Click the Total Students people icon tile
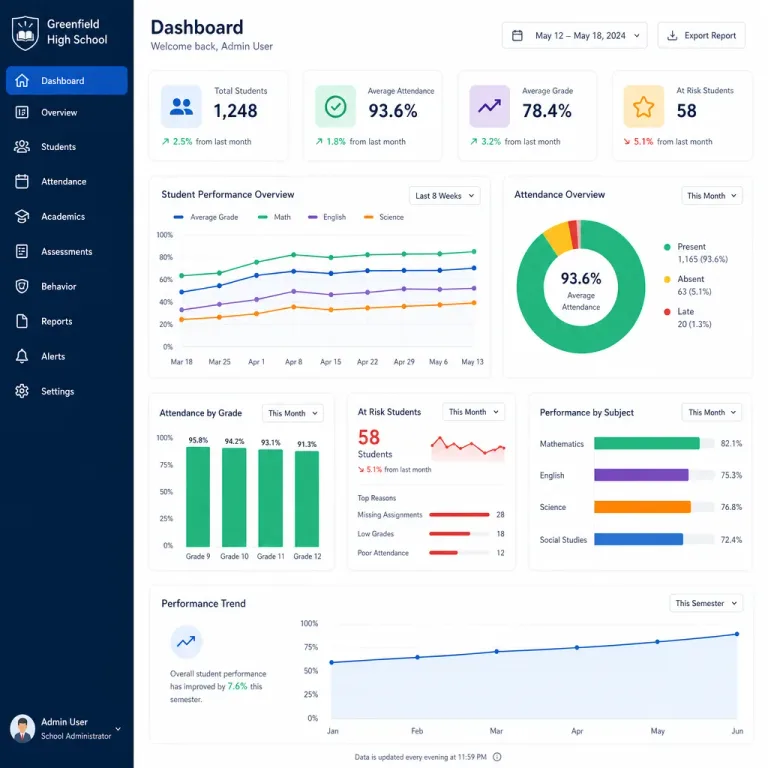Viewport: 768px width, 768px height. pos(181,106)
